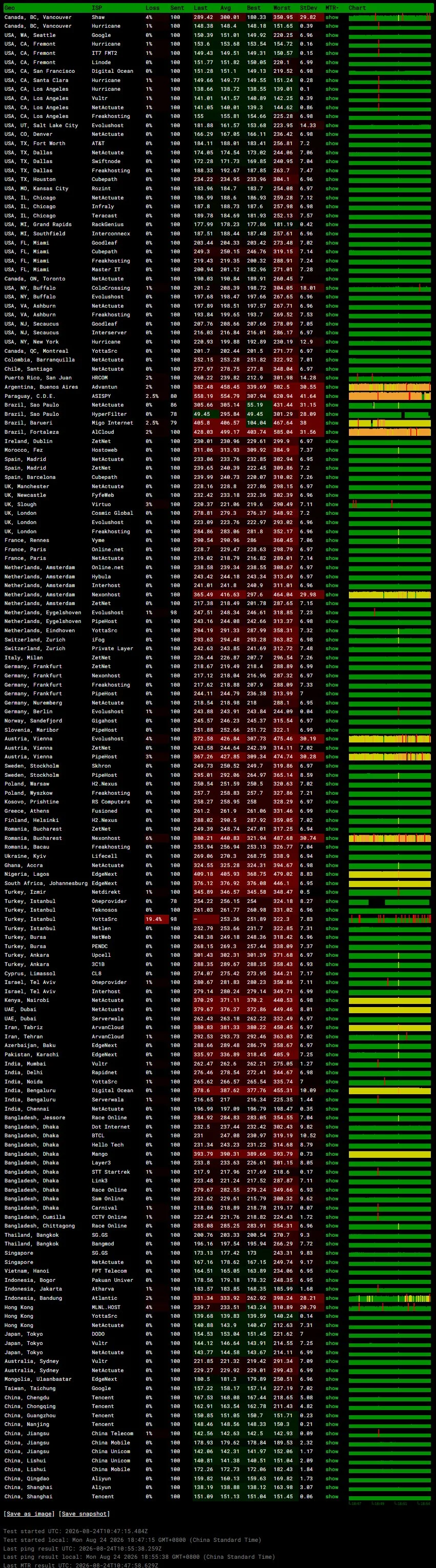Open chart for Barueri Migo Internet row
Viewport: 436px width, 1568px height.
click(x=390, y=423)
